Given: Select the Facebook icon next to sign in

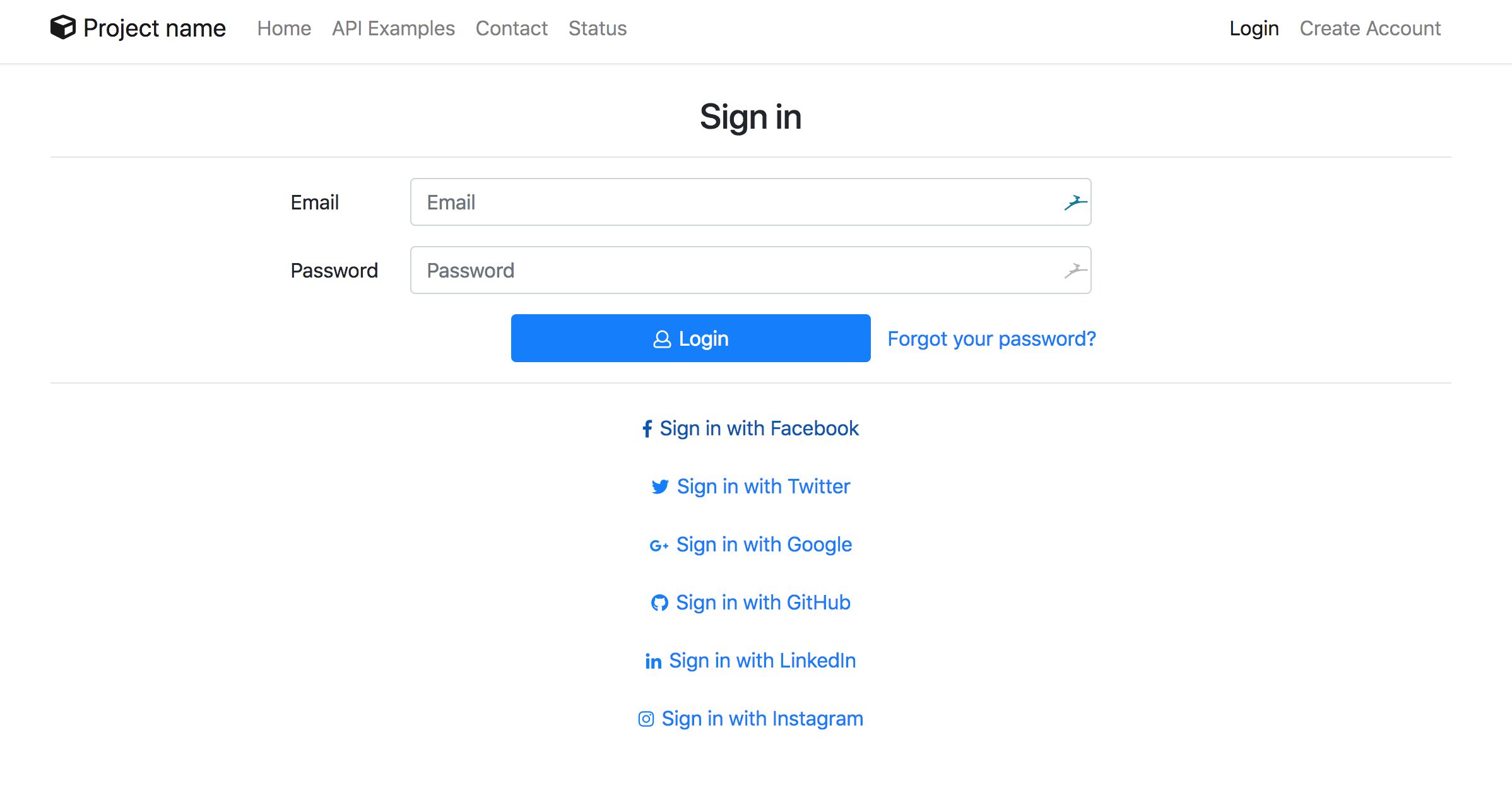Looking at the screenshot, I should coord(647,428).
